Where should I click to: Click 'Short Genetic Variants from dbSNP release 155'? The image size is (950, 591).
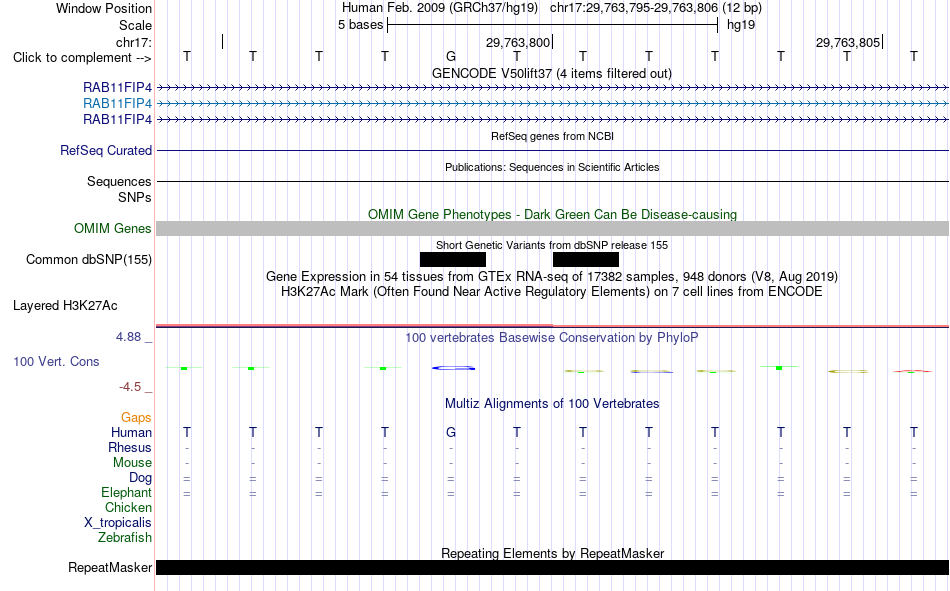tap(552, 245)
